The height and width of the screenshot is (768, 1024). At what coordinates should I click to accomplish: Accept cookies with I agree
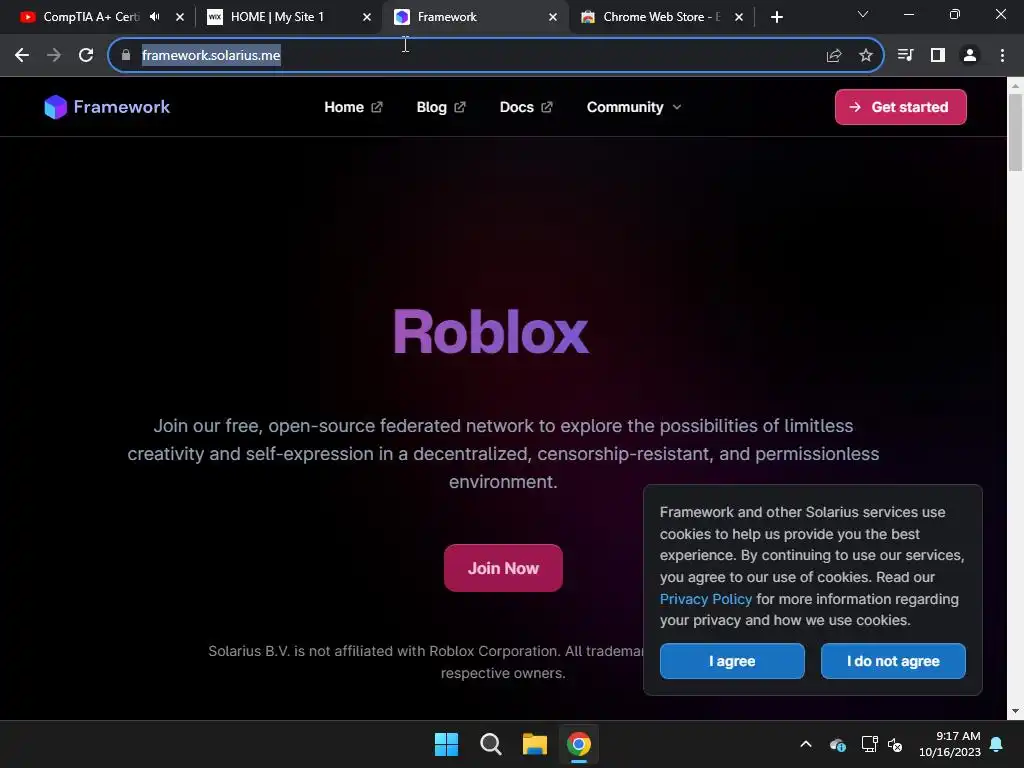[x=732, y=661]
